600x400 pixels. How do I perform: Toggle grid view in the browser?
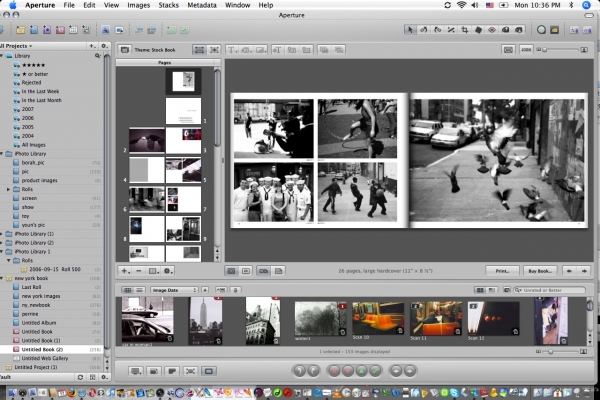coord(125,290)
